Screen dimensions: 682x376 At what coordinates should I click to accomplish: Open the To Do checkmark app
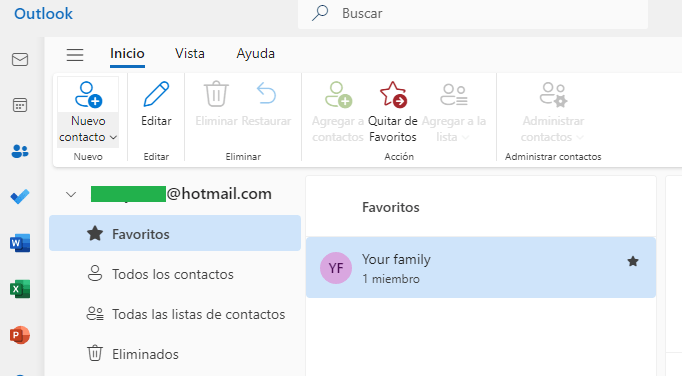20,197
